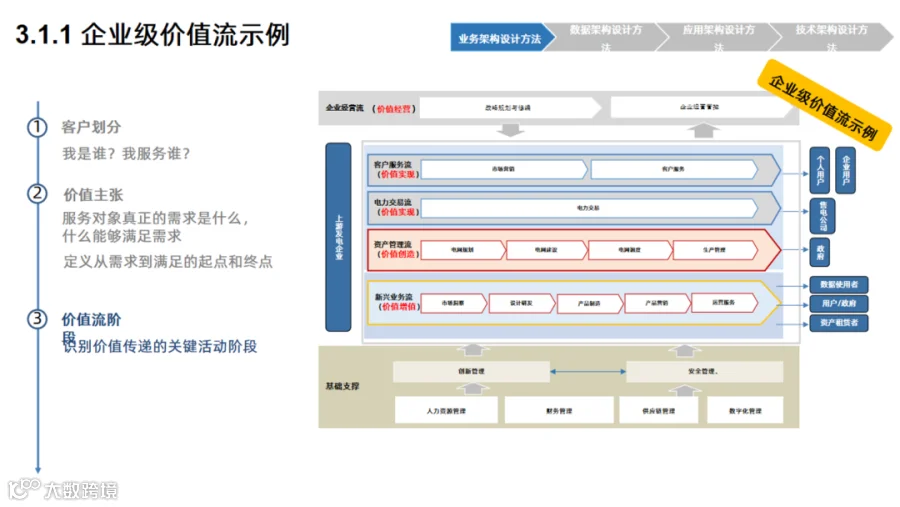Select the wide 电力交易 arrow box
900x507 pixels.
point(589,208)
